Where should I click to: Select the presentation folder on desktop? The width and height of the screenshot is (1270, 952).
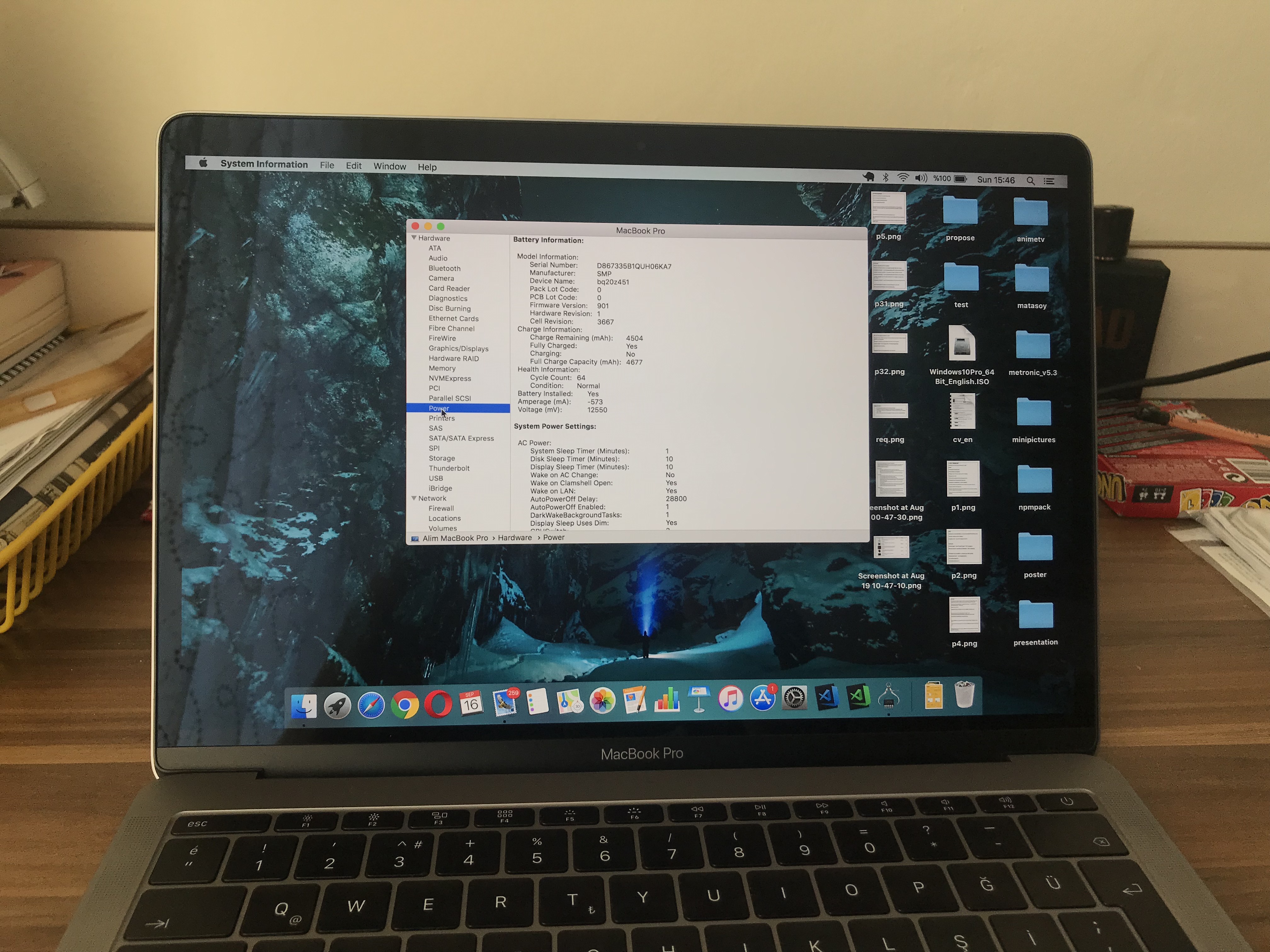pyautogui.click(x=1036, y=615)
